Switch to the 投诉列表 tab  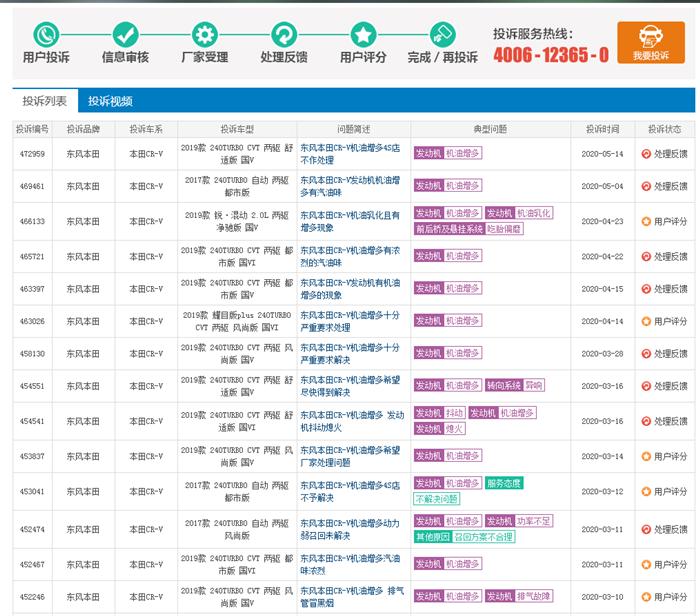pyautogui.click(x=45, y=101)
